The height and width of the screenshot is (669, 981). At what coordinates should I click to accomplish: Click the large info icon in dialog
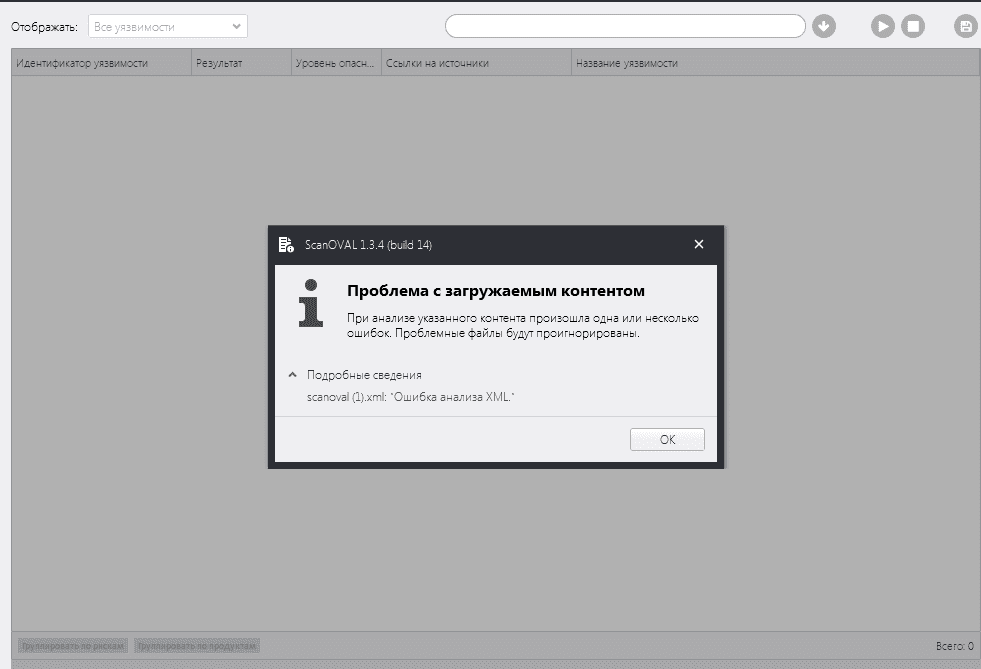click(x=312, y=303)
